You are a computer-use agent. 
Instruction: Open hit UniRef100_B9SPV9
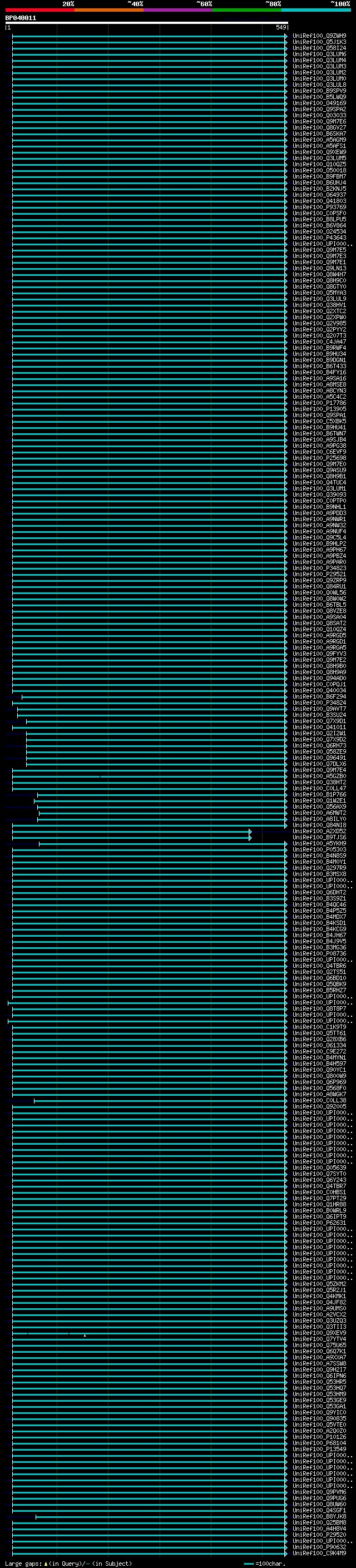[x=319, y=91]
